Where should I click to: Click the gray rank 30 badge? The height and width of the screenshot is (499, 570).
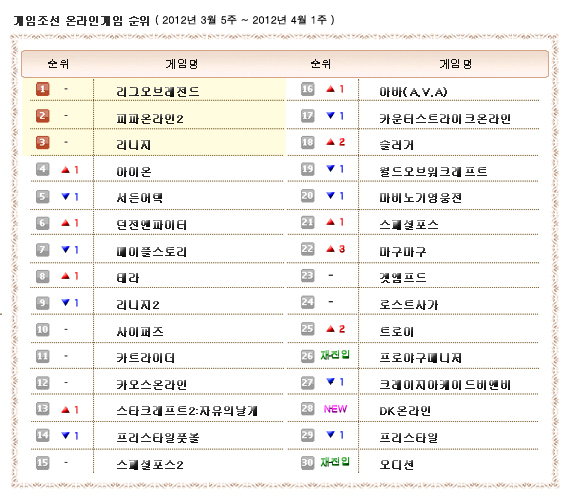tap(308, 462)
